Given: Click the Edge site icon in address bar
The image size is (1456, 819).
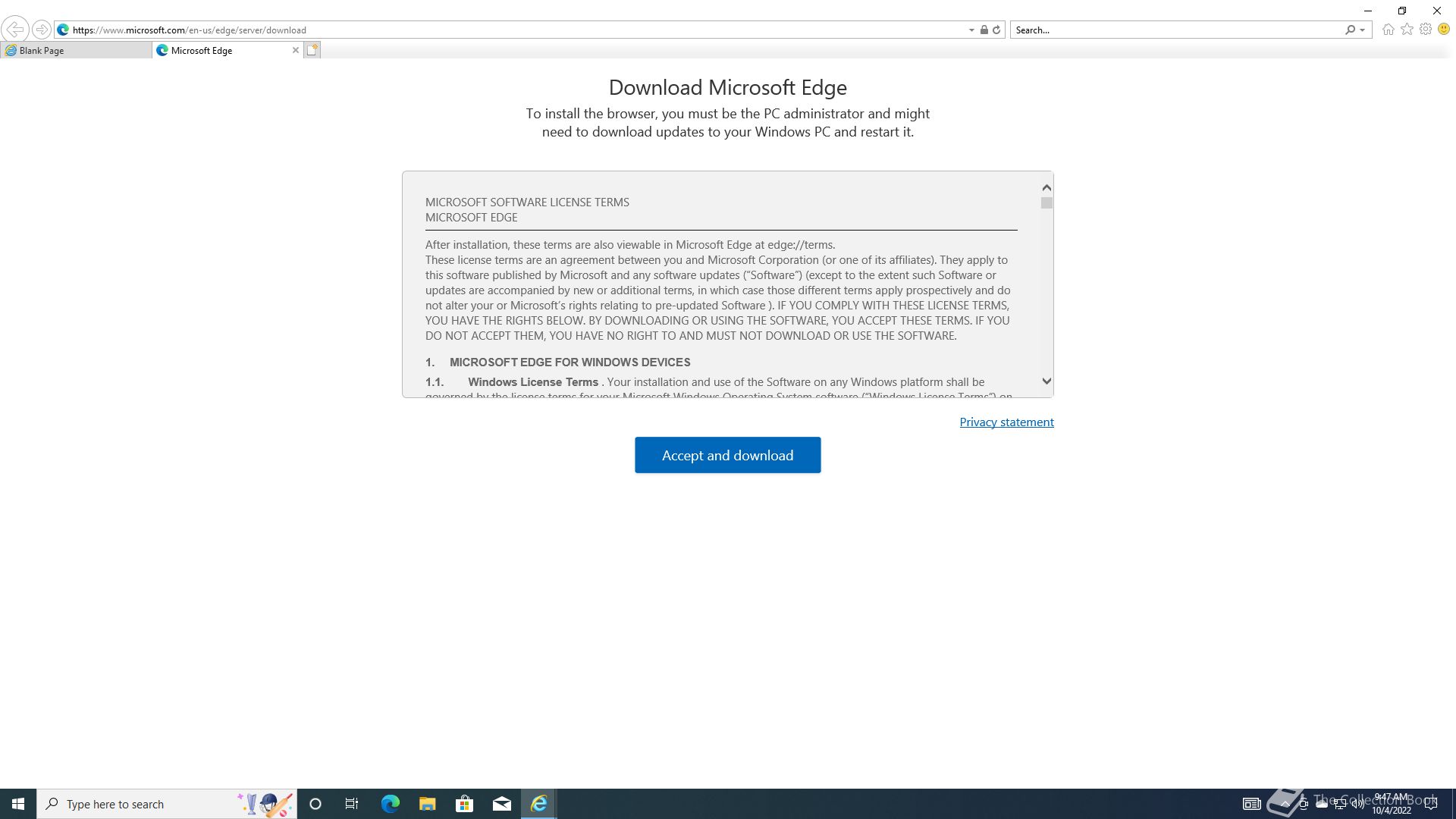Looking at the screenshot, I should click(x=63, y=30).
